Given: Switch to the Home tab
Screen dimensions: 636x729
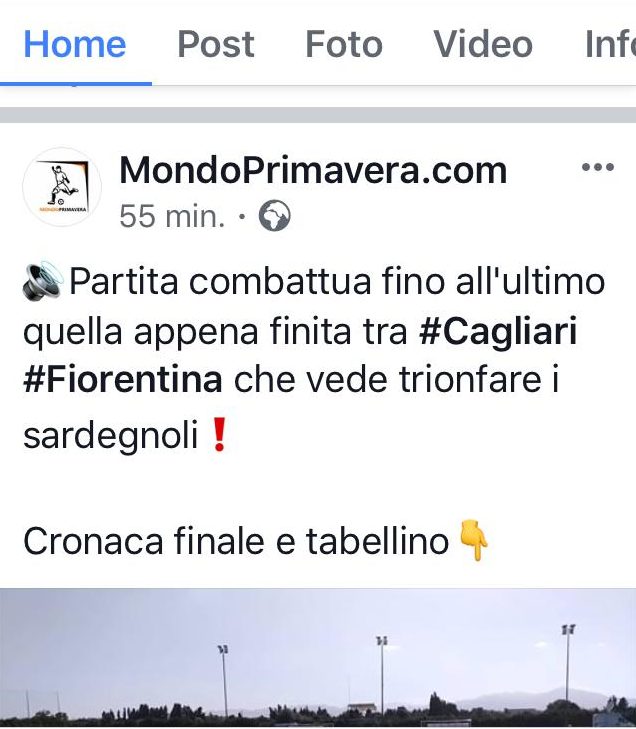Looking at the screenshot, I should pos(75,45).
